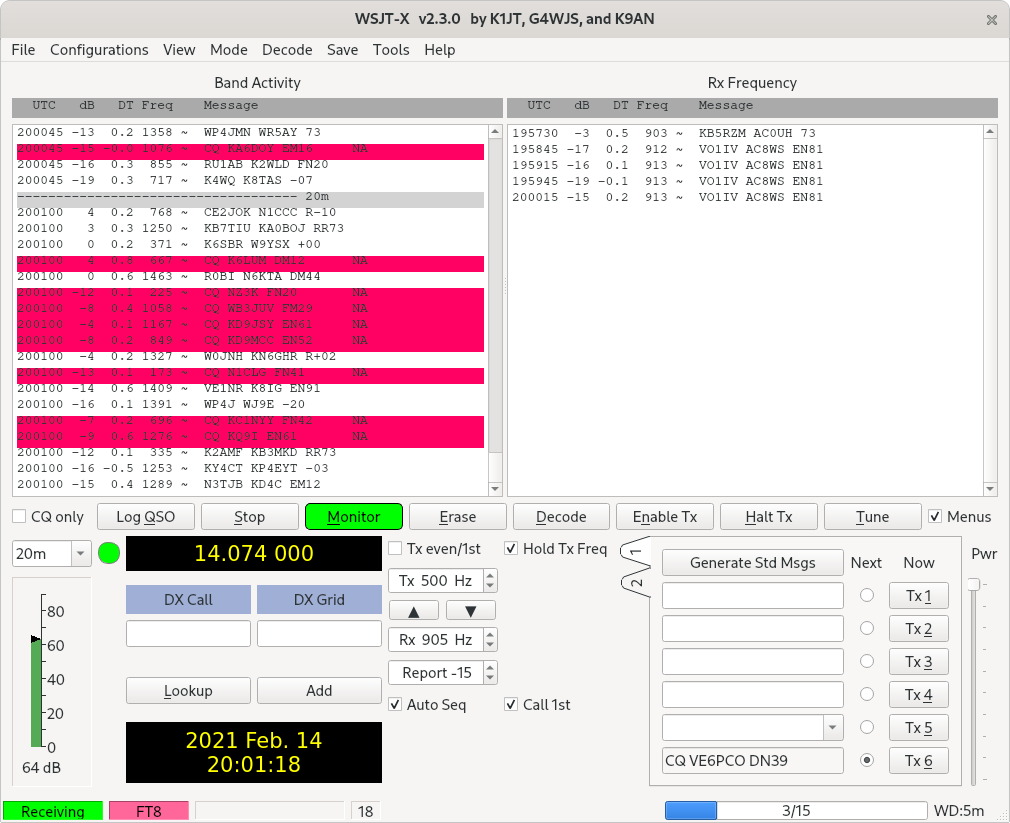Click the green band status indicator light
The width and height of the screenshot is (1010, 823).
tap(109, 553)
